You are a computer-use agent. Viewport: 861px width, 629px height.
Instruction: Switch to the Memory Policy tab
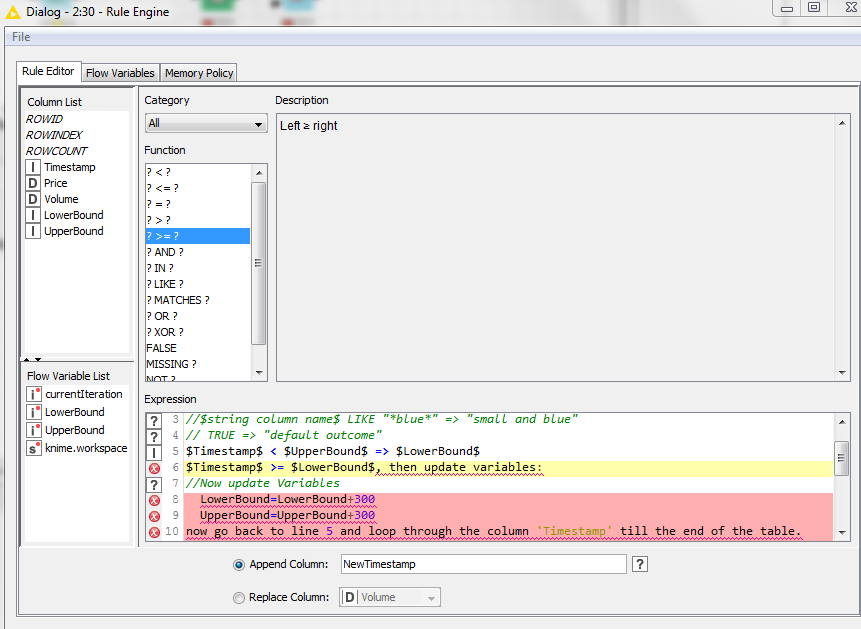click(x=199, y=73)
